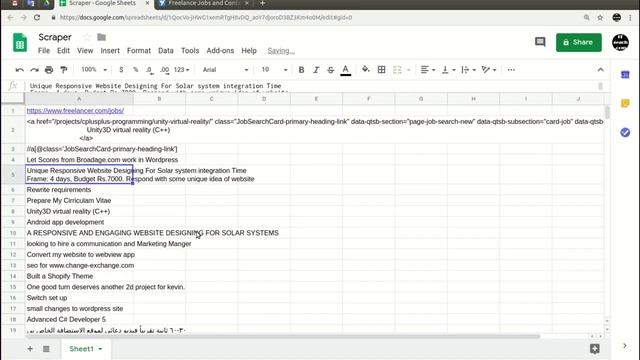Screen dimensions: 640x360
Task: Open text rotation dropdown
Action: click(489, 70)
